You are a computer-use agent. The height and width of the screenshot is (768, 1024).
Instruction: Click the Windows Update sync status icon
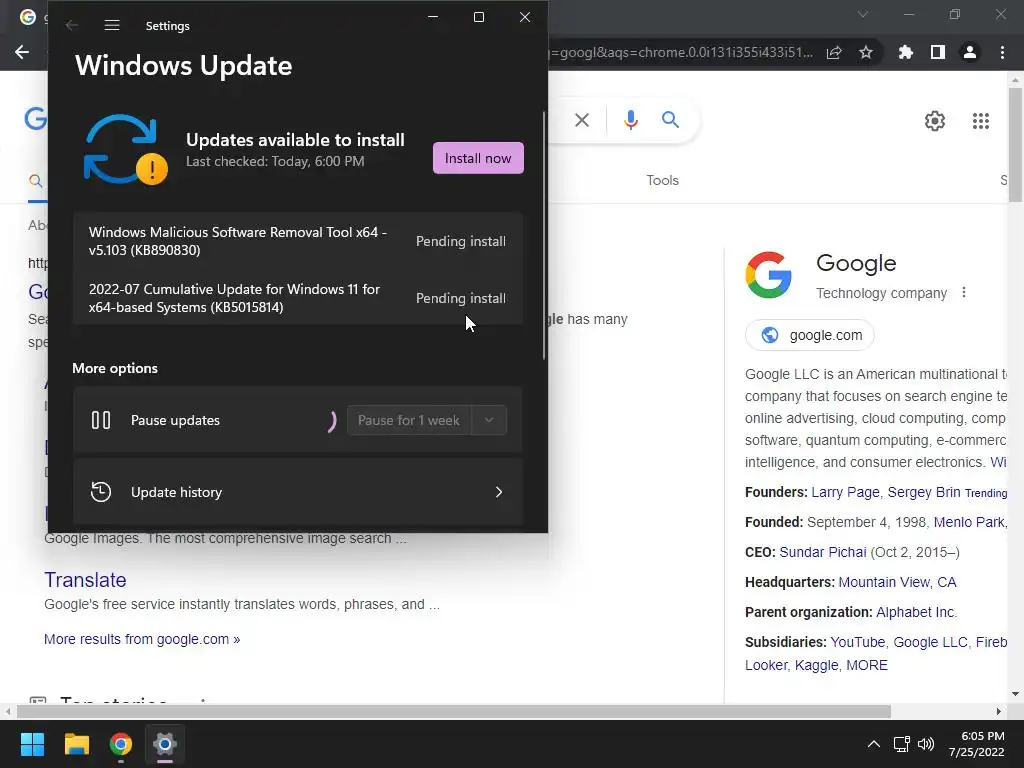click(125, 150)
